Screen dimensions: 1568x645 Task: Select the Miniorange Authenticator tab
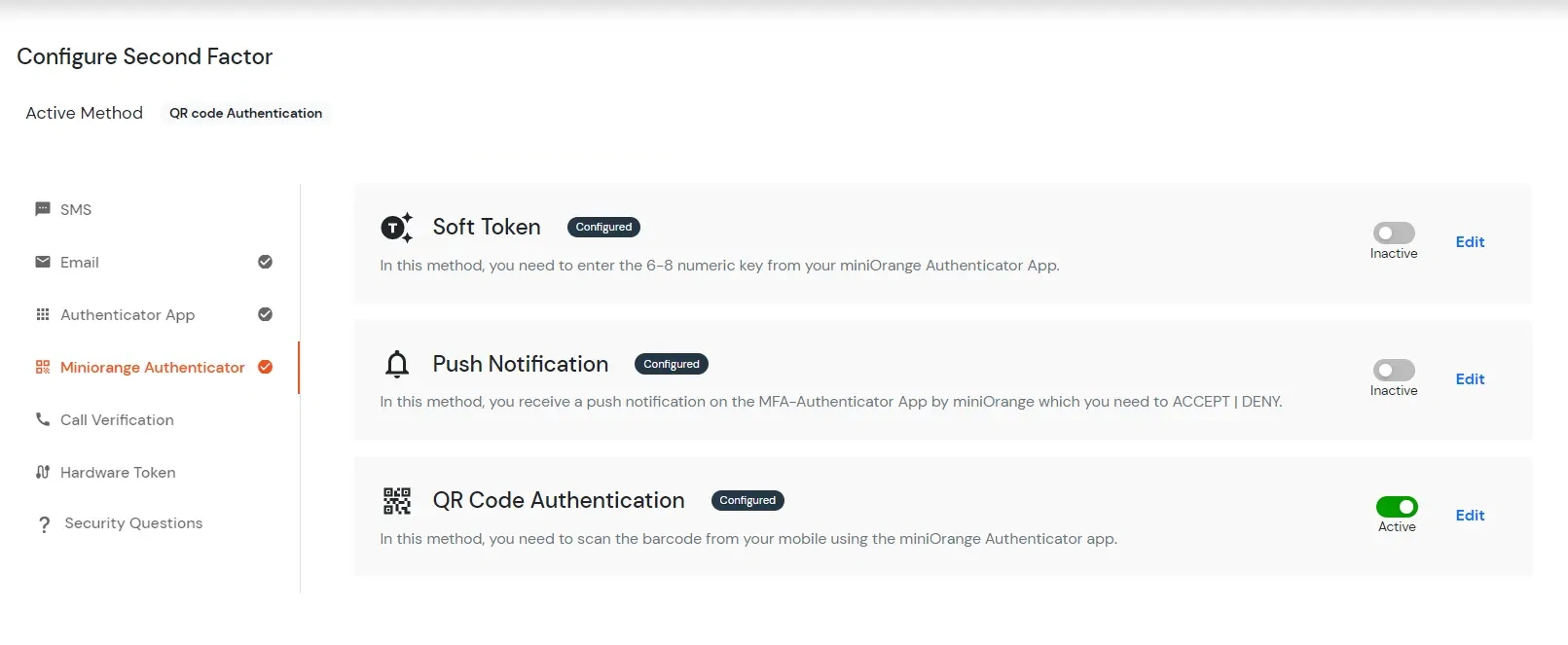coord(154,367)
